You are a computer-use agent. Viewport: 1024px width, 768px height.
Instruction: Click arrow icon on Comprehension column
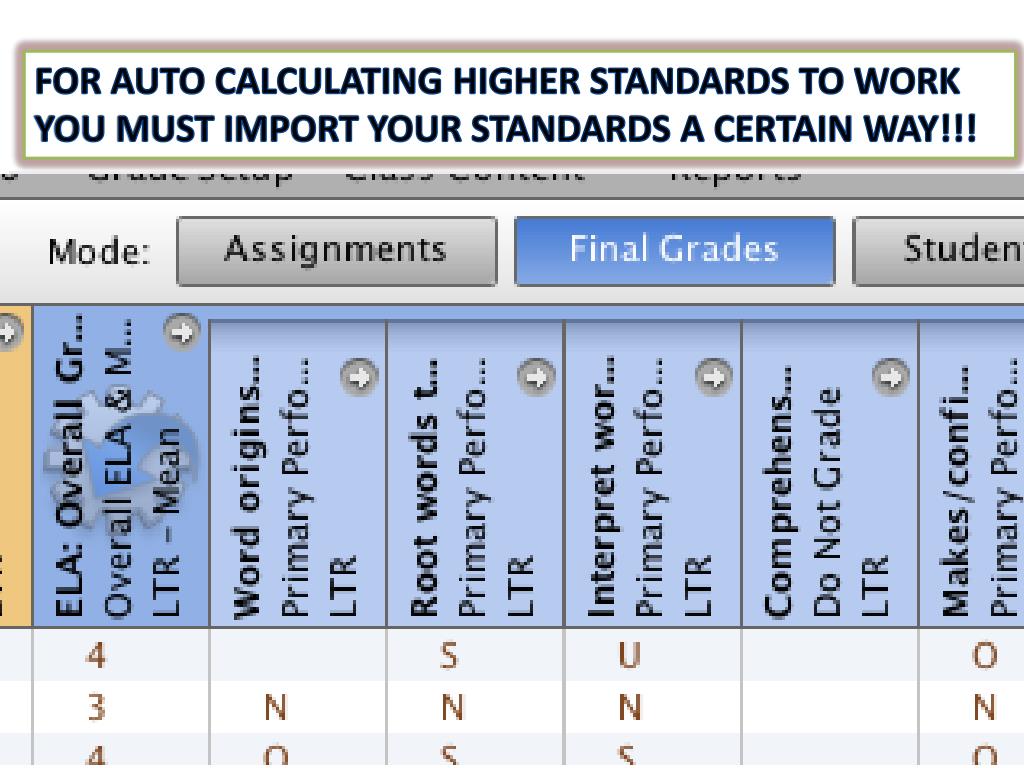click(x=891, y=377)
